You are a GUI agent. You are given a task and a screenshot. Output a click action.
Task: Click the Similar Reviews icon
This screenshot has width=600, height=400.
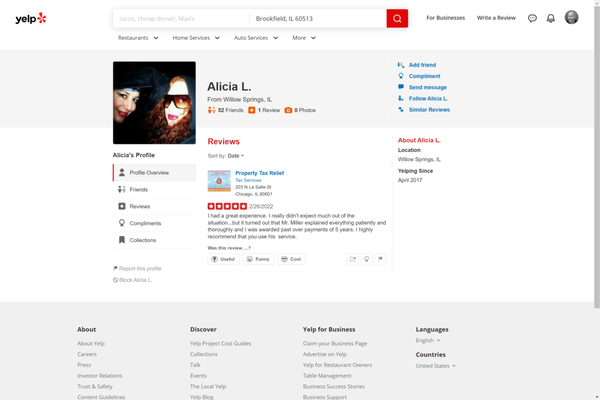(401, 109)
